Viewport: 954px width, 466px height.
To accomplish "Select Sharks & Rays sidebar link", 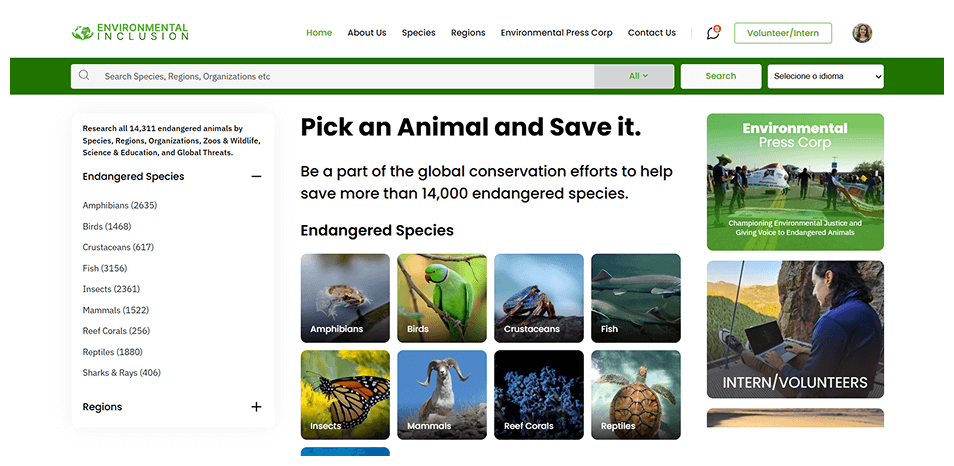I will tap(121, 373).
